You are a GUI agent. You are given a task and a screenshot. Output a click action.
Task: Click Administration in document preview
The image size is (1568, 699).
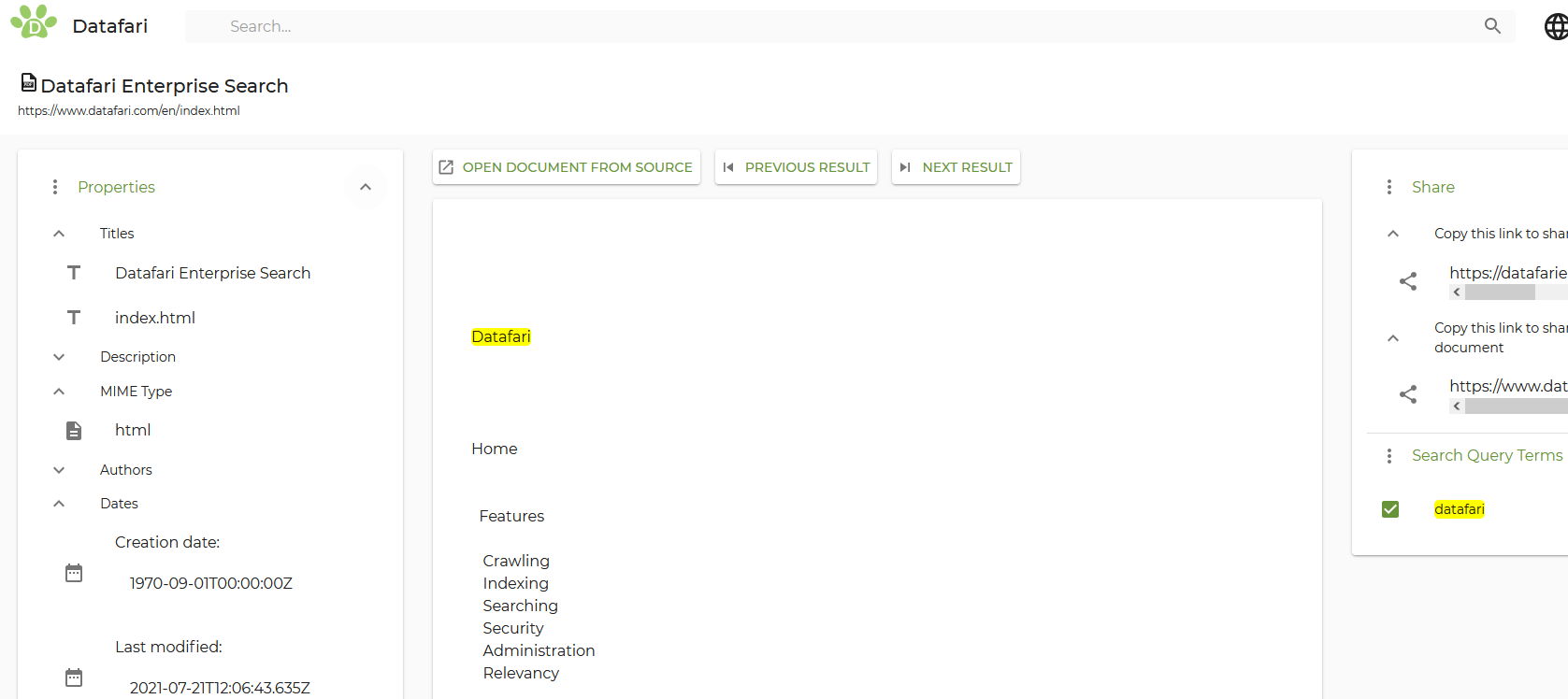tap(539, 650)
